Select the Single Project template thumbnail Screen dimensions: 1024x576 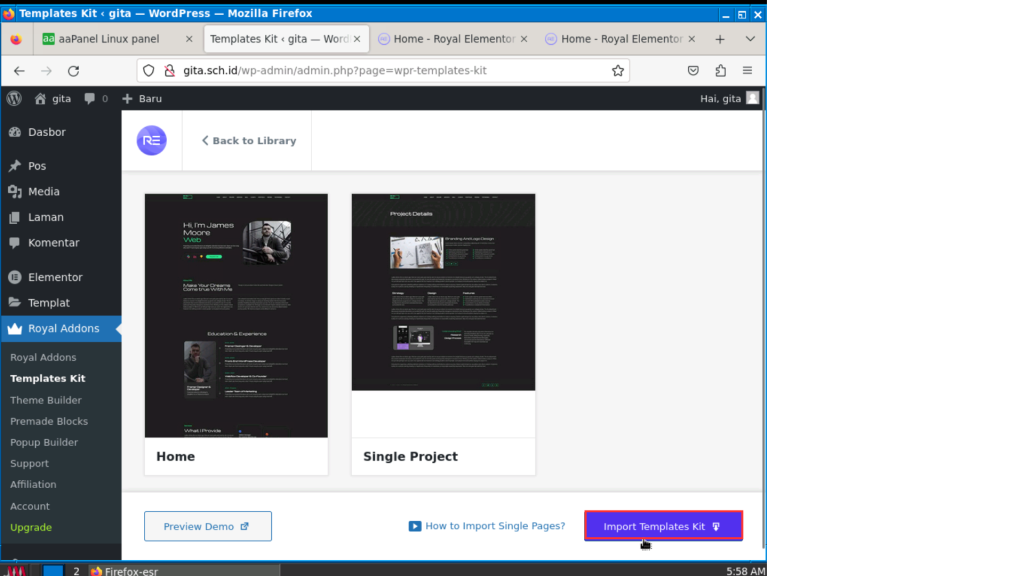pyautogui.click(x=443, y=292)
